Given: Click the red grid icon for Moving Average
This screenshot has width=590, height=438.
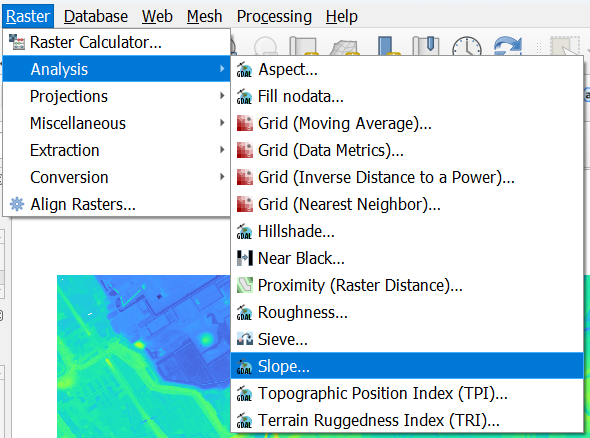Looking at the screenshot, I should (245, 123).
